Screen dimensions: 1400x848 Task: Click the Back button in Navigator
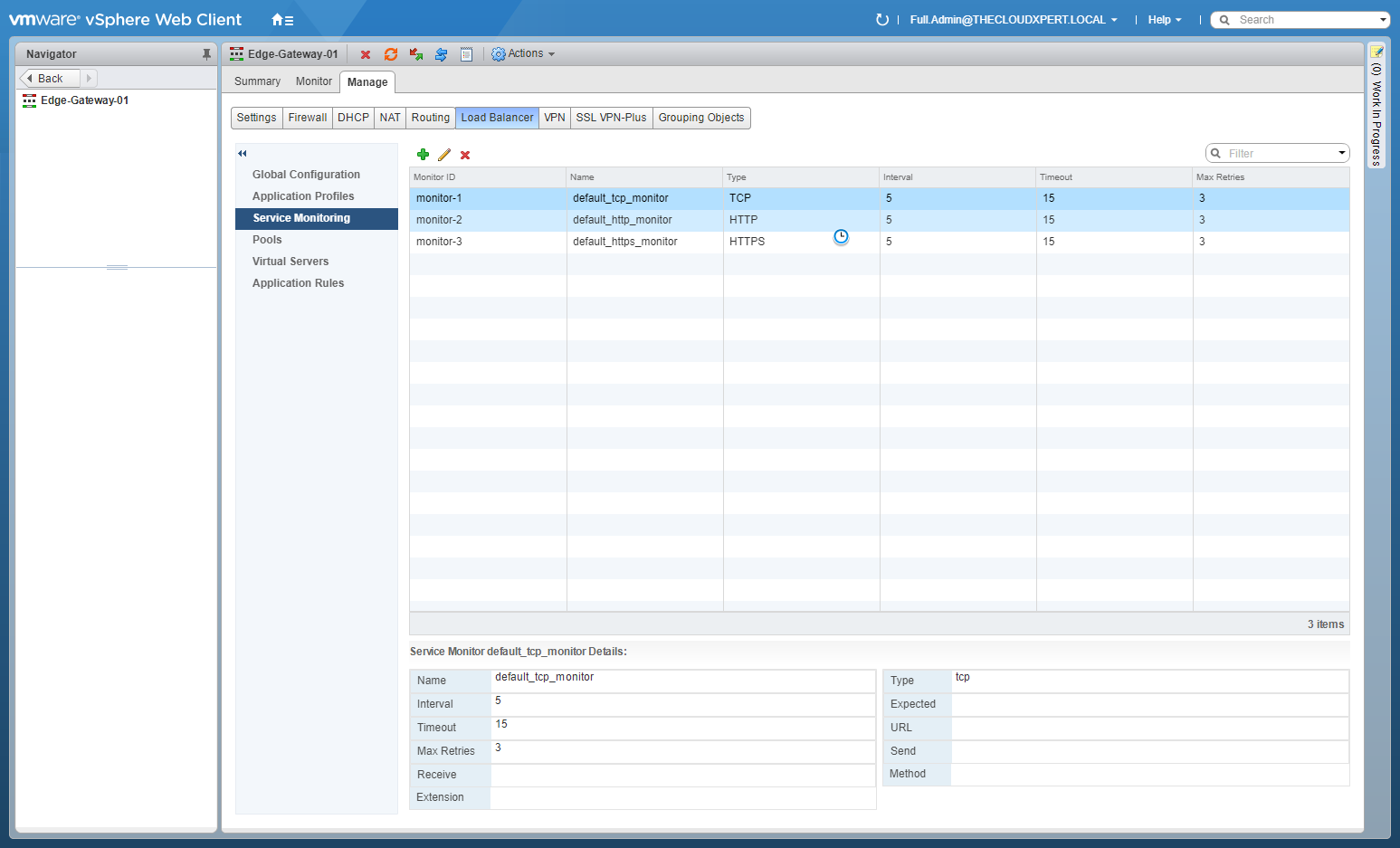pos(50,79)
